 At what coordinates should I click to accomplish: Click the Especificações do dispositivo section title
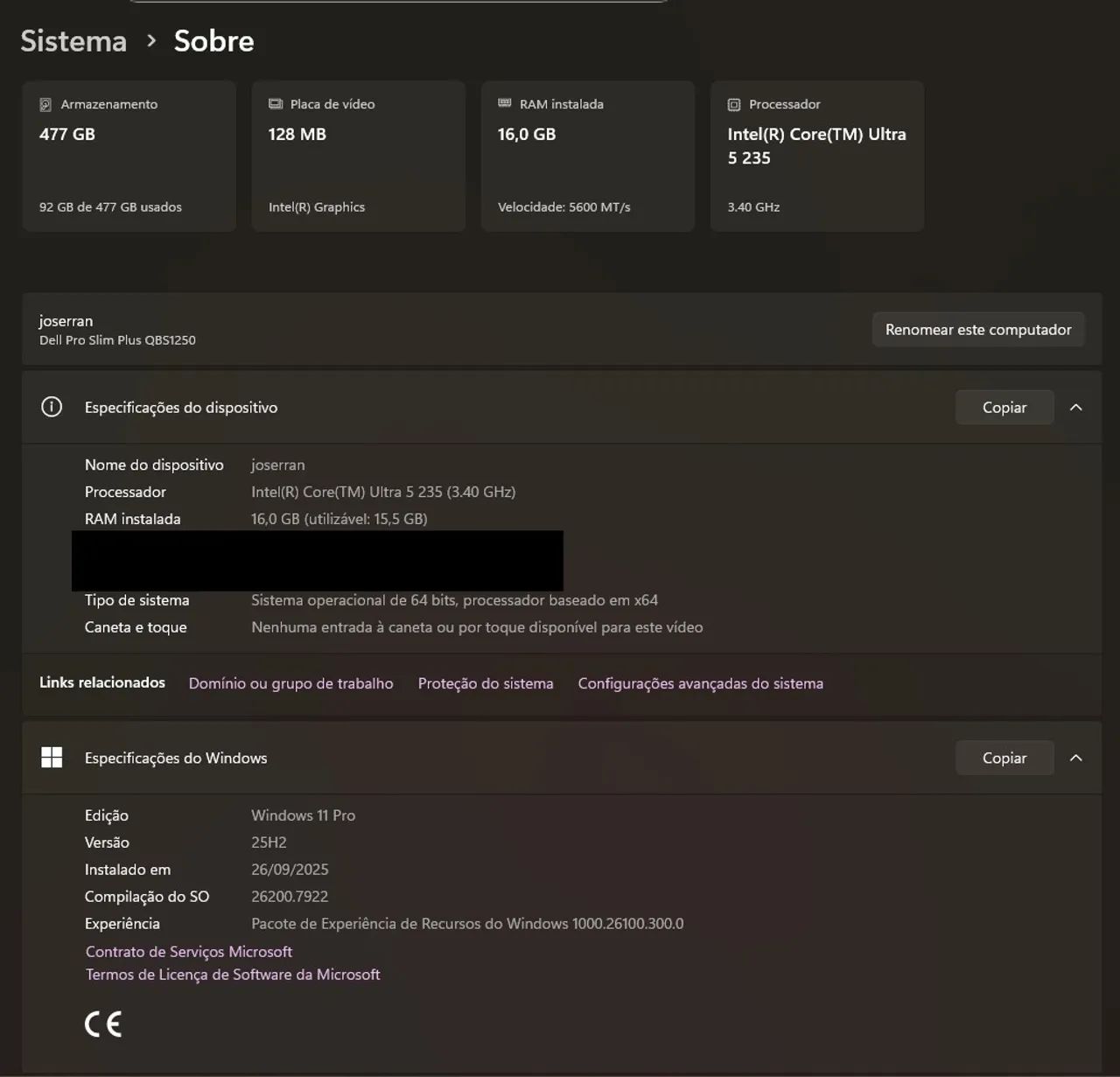pos(181,408)
